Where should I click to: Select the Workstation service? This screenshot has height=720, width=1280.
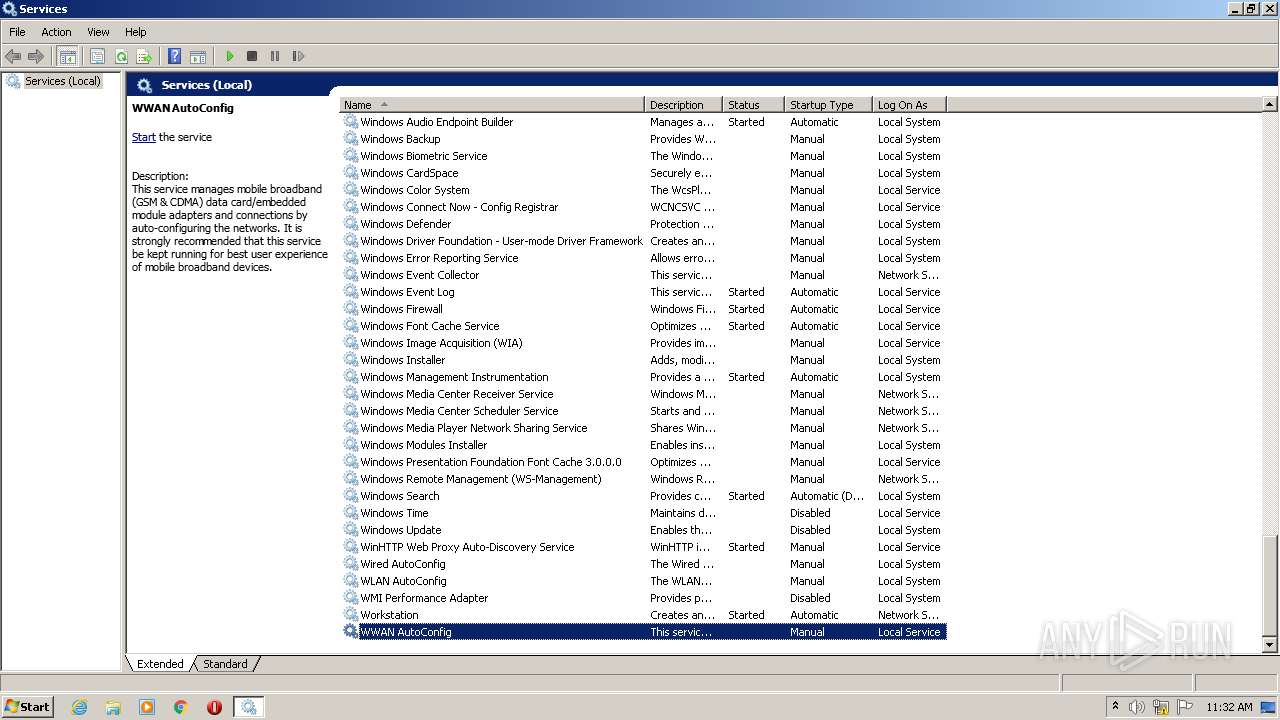coord(643,615)
